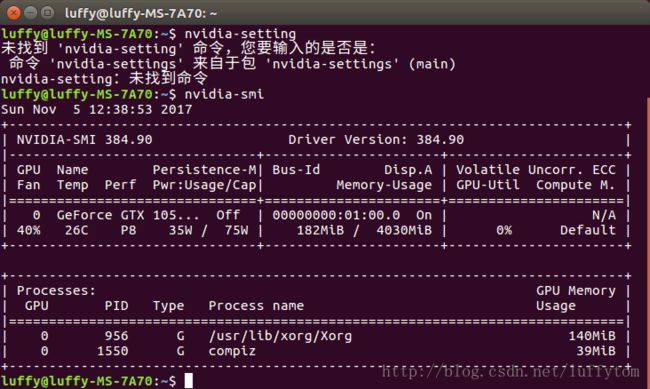Click the Disp.A column header
Image resolution: width=650 pixels, height=389 pixels.
pos(408,170)
